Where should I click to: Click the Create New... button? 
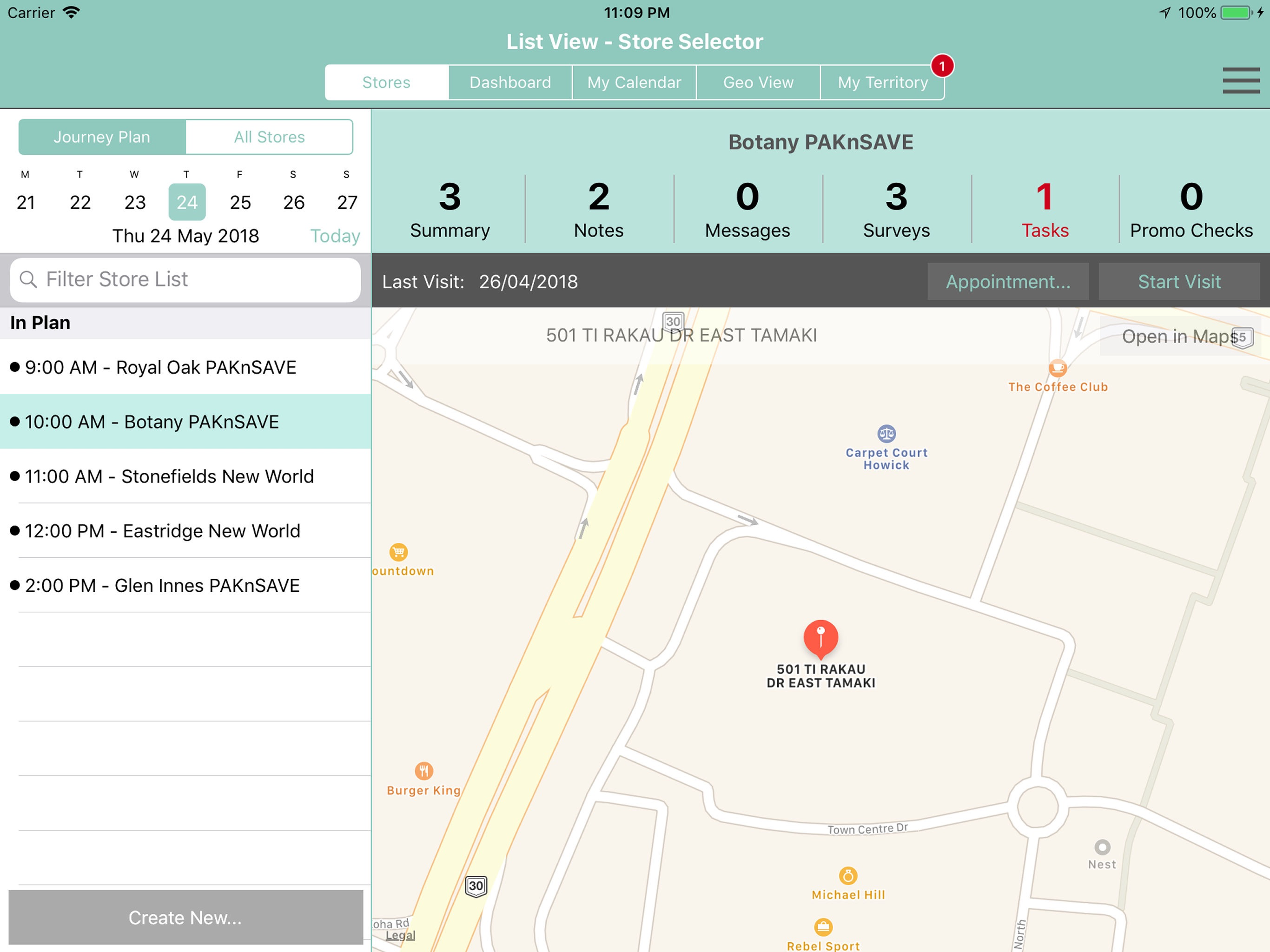tap(185, 917)
